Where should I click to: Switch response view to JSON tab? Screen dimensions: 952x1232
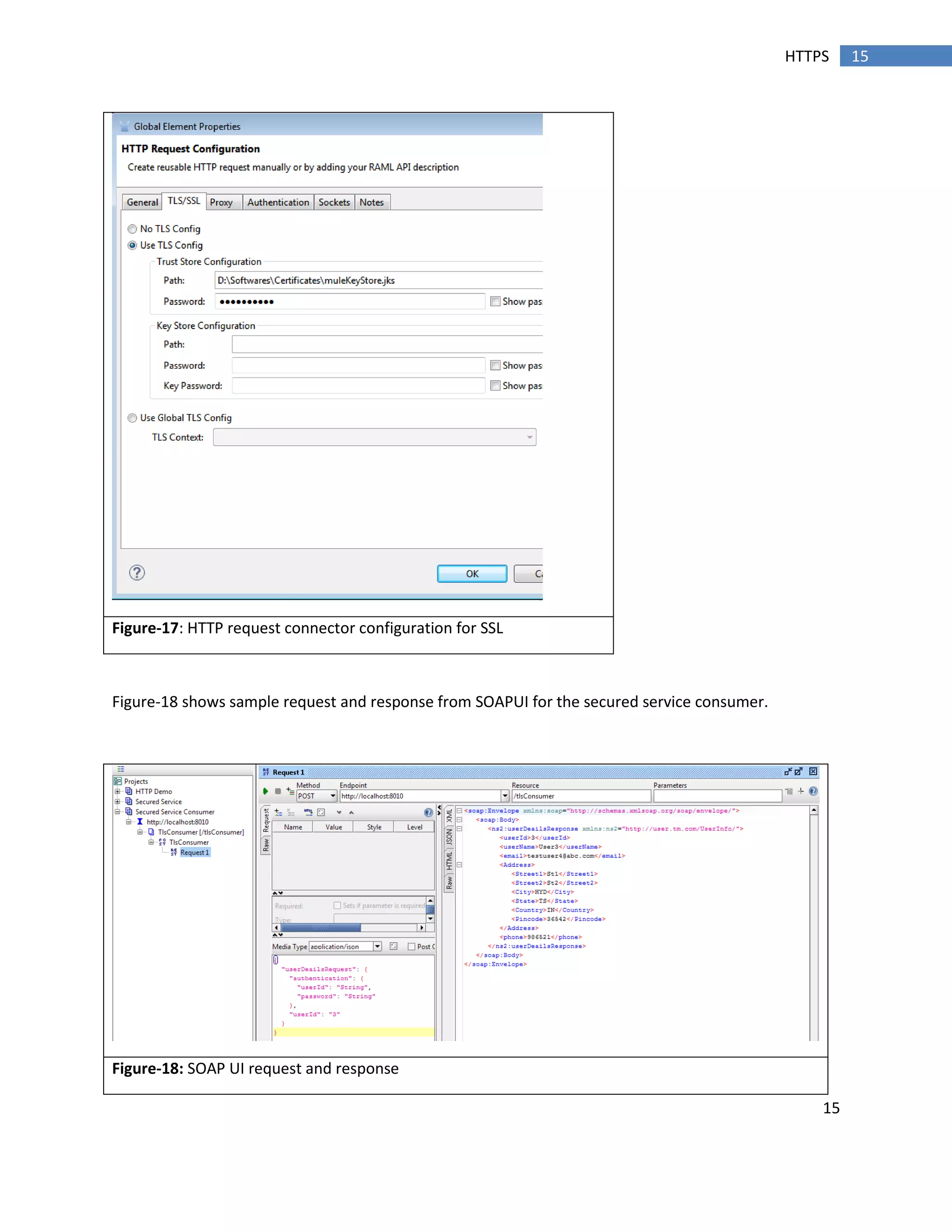coord(449,837)
